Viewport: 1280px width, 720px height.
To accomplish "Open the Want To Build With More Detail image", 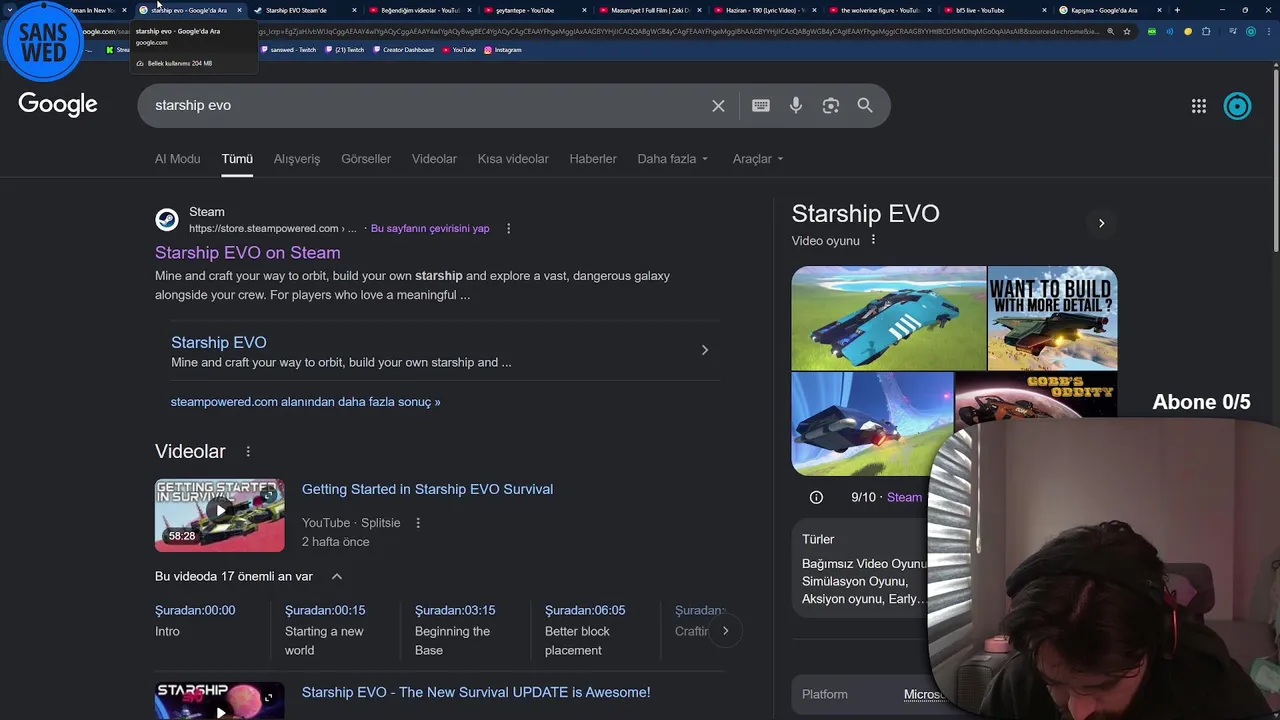I will [1053, 318].
